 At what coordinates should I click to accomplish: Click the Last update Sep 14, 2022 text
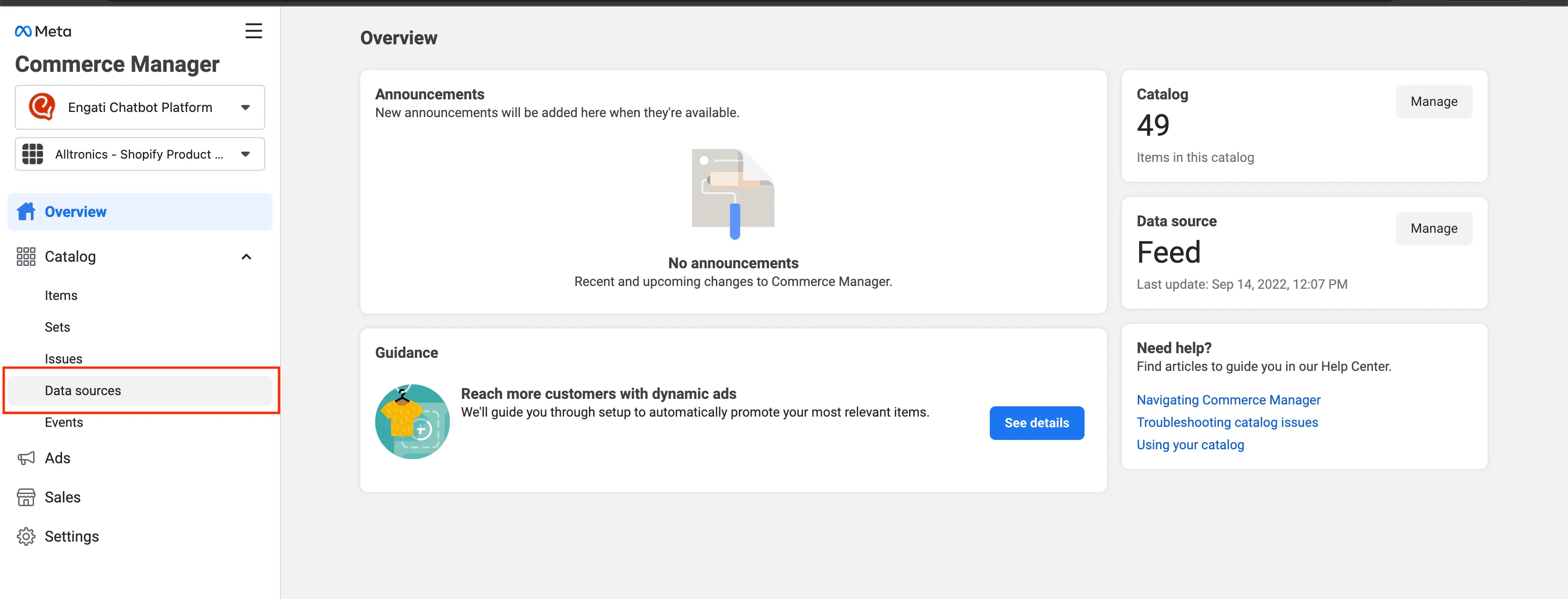(1242, 284)
